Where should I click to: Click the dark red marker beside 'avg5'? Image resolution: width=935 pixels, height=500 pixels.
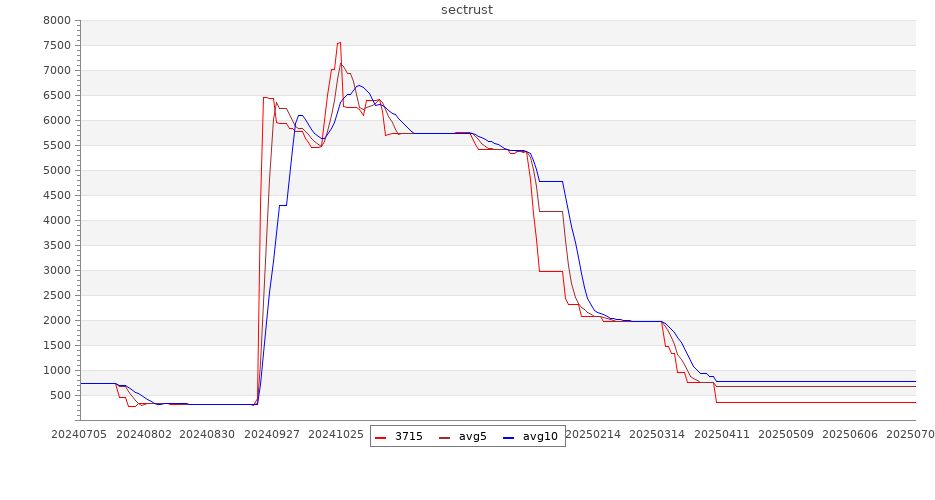pos(444,437)
